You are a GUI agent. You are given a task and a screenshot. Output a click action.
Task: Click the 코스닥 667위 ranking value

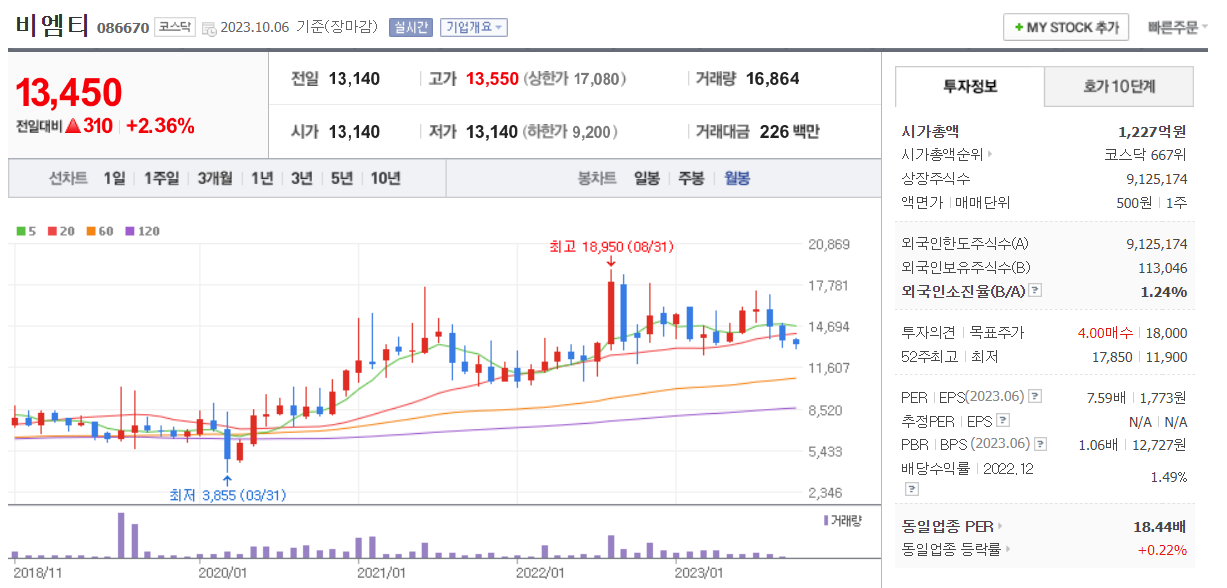[1145, 154]
